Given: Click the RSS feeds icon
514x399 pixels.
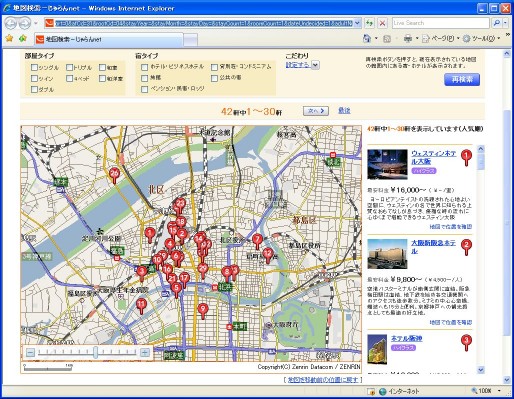Looking at the screenshot, I should coord(387,39).
